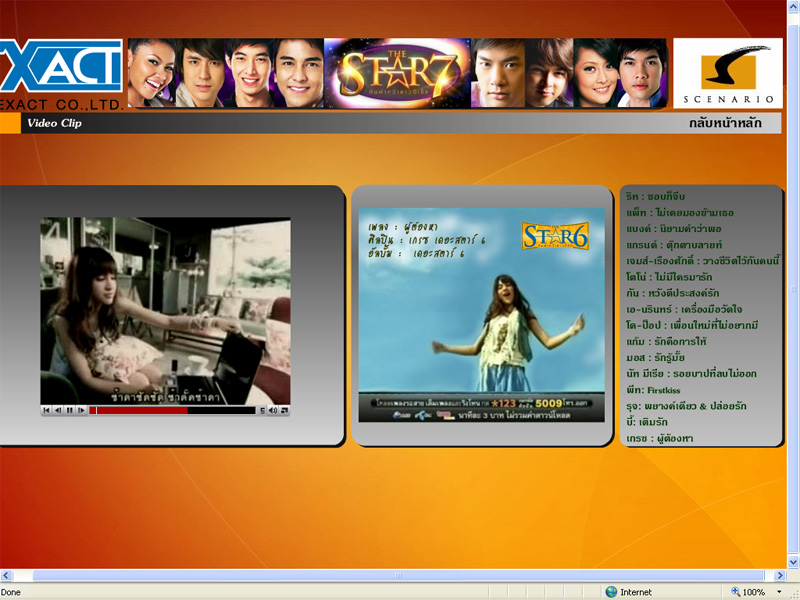
Task: Click the Star 6 music video preview
Action: pos(481,315)
